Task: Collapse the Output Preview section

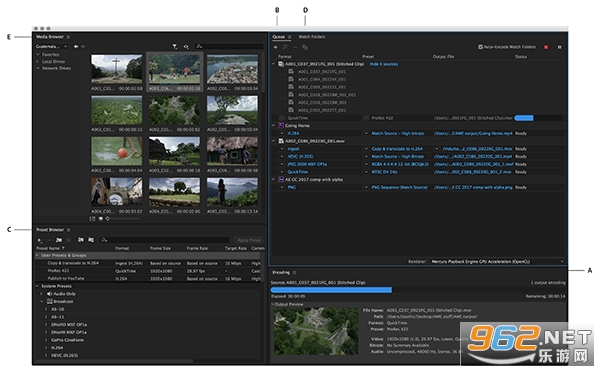Action: click(x=273, y=304)
